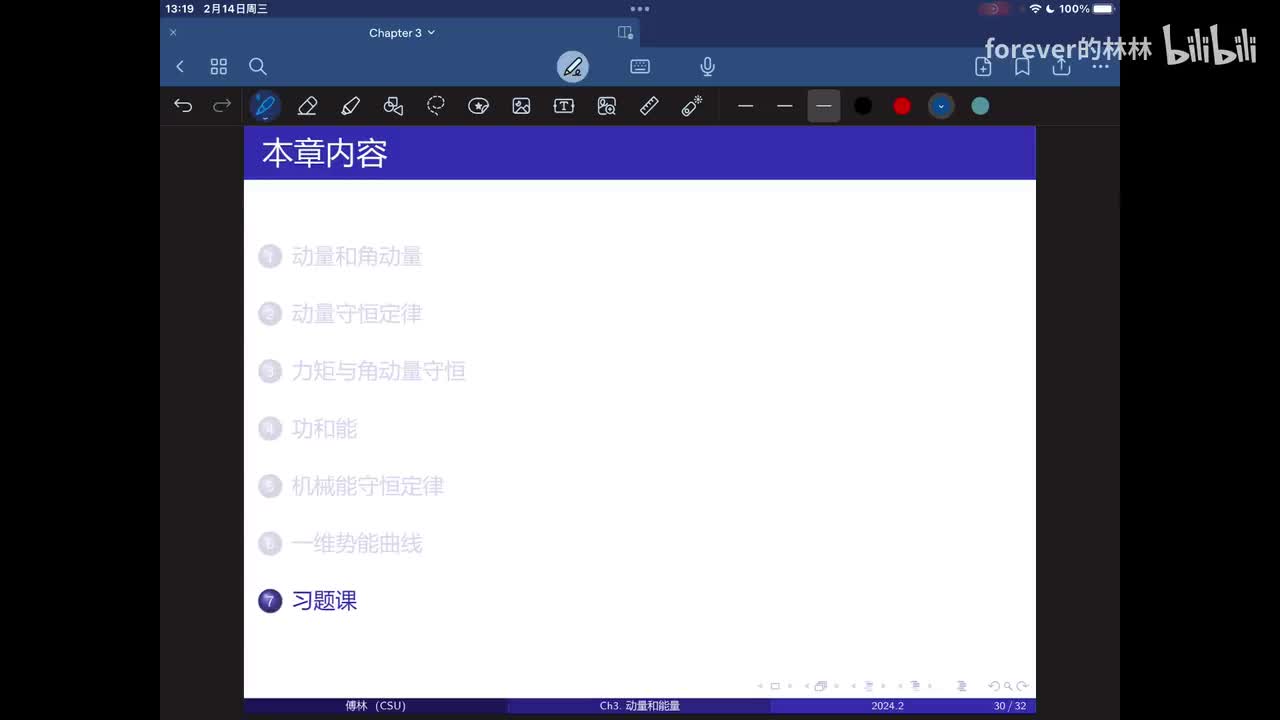This screenshot has height=720, width=1280.
Task: Open the iPadOS multitasking three-dots menu
Action: point(640,8)
